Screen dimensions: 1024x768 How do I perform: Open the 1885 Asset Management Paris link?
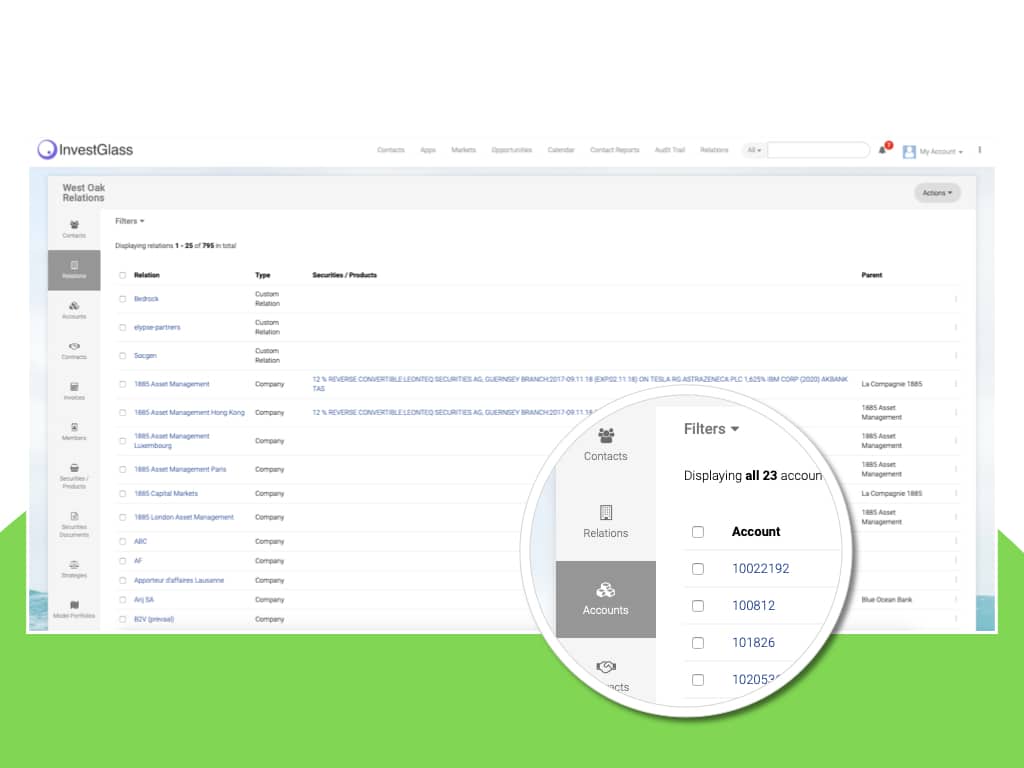[x=180, y=470]
